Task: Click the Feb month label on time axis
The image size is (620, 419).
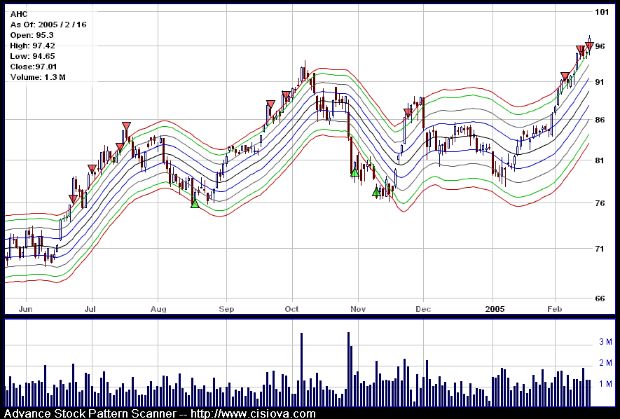Action: (x=555, y=309)
